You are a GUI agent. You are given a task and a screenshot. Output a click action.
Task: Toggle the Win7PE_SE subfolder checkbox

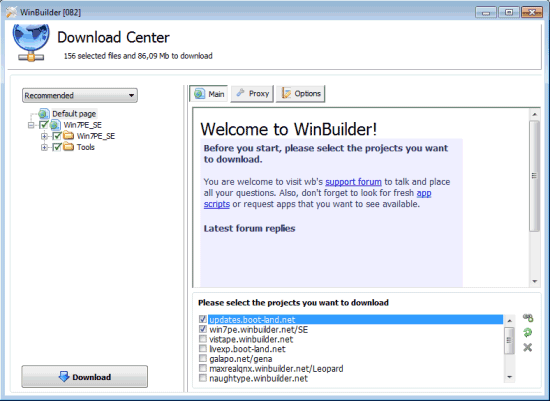tap(57, 136)
